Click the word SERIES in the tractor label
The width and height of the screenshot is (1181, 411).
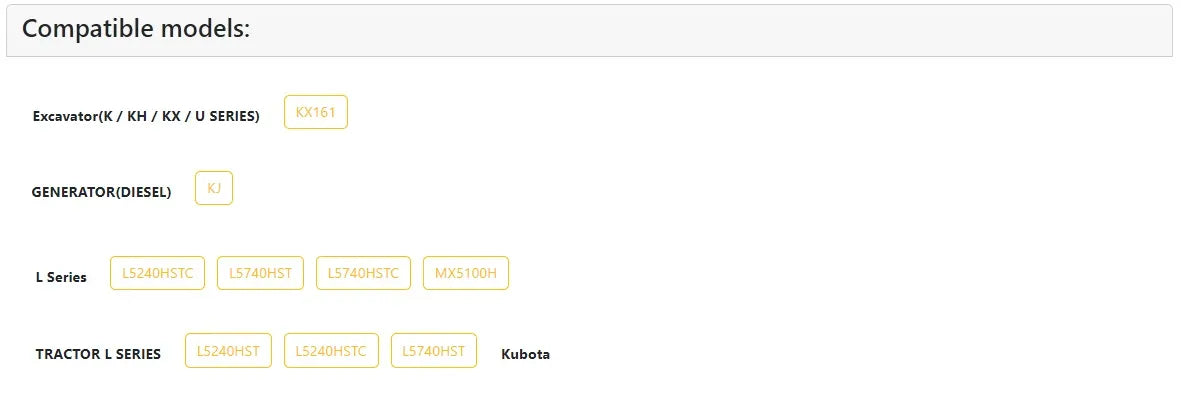139,355
